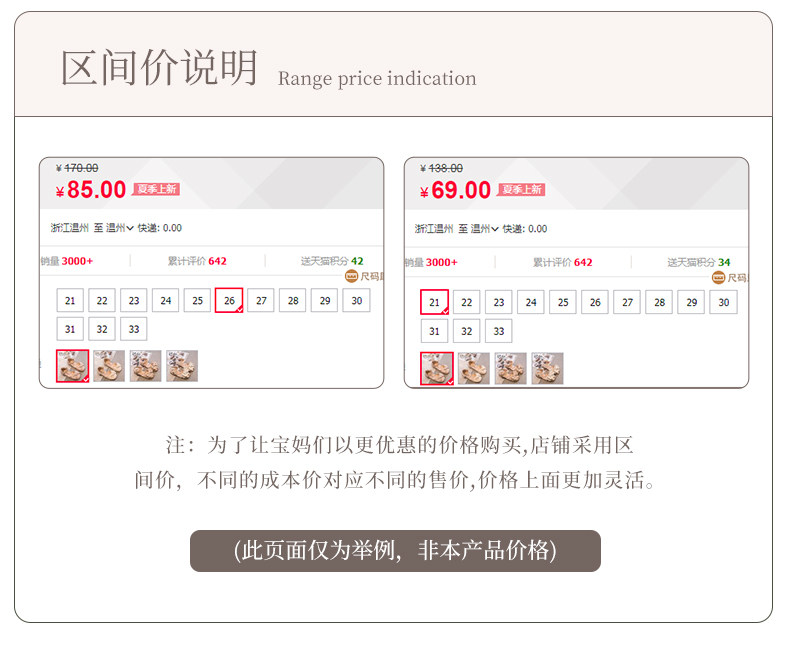Viewport: 790px width, 651px height.
Task: Choose size 30 in ¥85.00 panel
Action: point(356,300)
